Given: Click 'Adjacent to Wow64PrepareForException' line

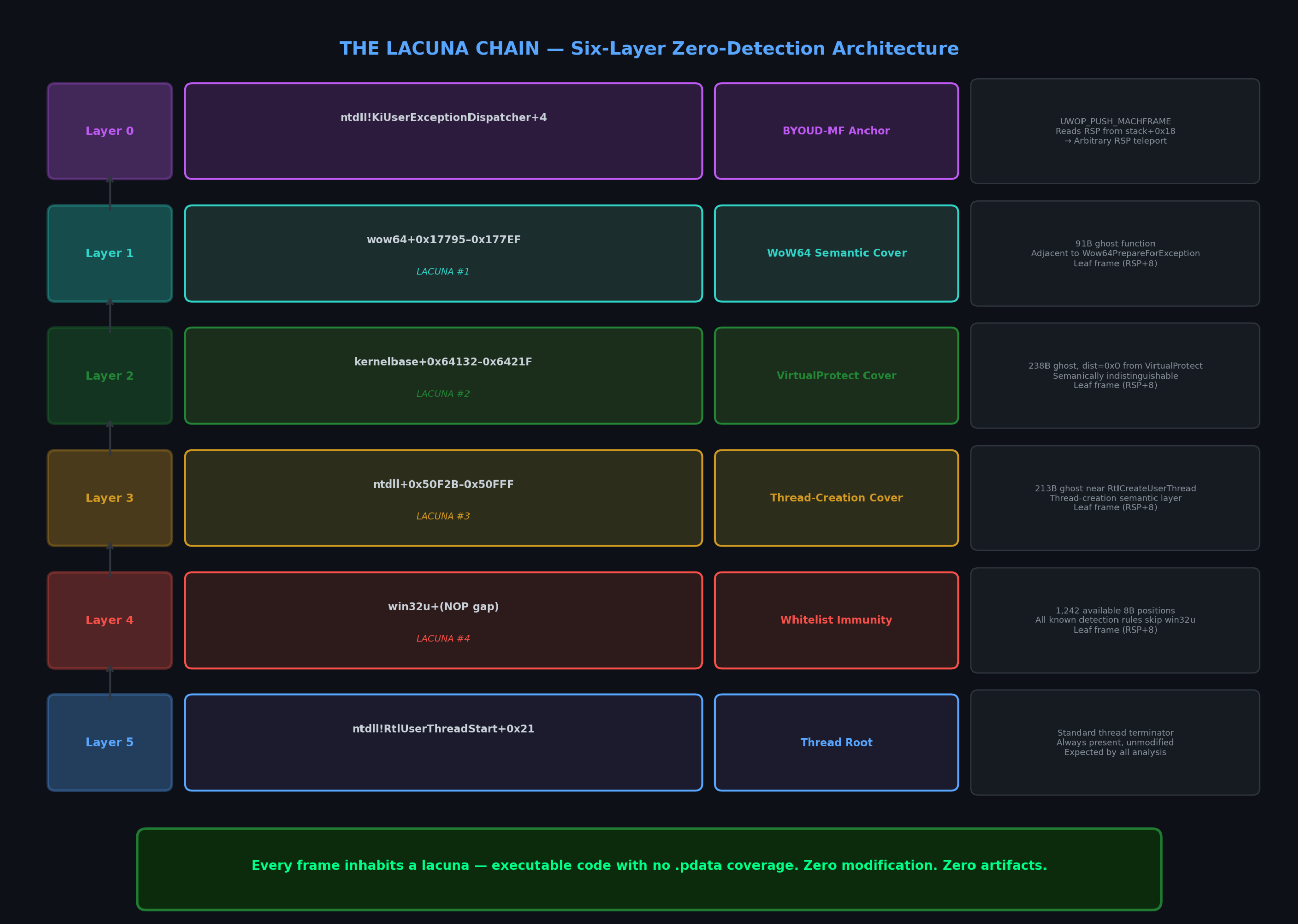Looking at the screenshot, I should tap(1115, 254).
